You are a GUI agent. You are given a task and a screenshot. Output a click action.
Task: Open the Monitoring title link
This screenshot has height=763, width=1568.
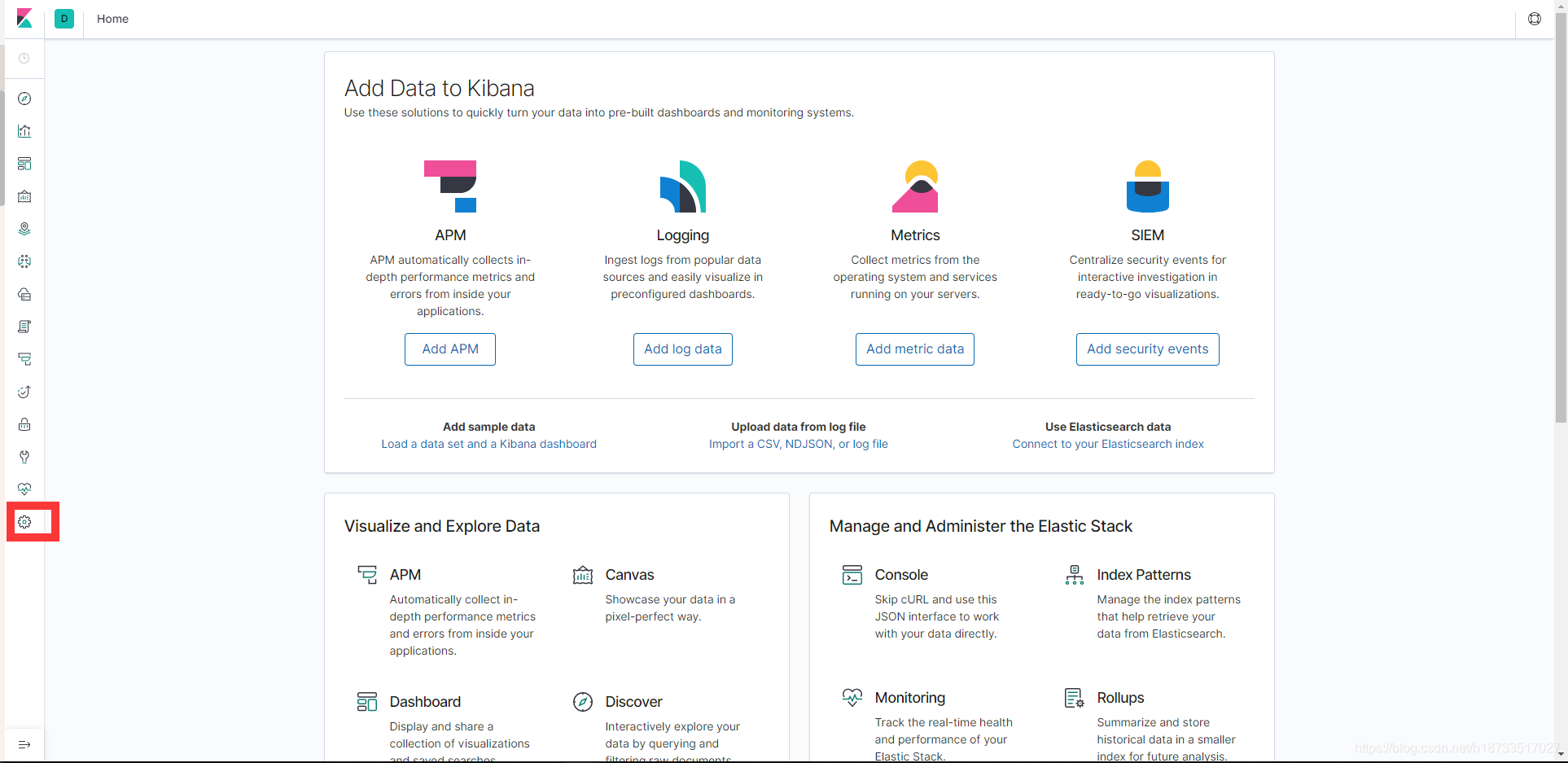[910, 698]
